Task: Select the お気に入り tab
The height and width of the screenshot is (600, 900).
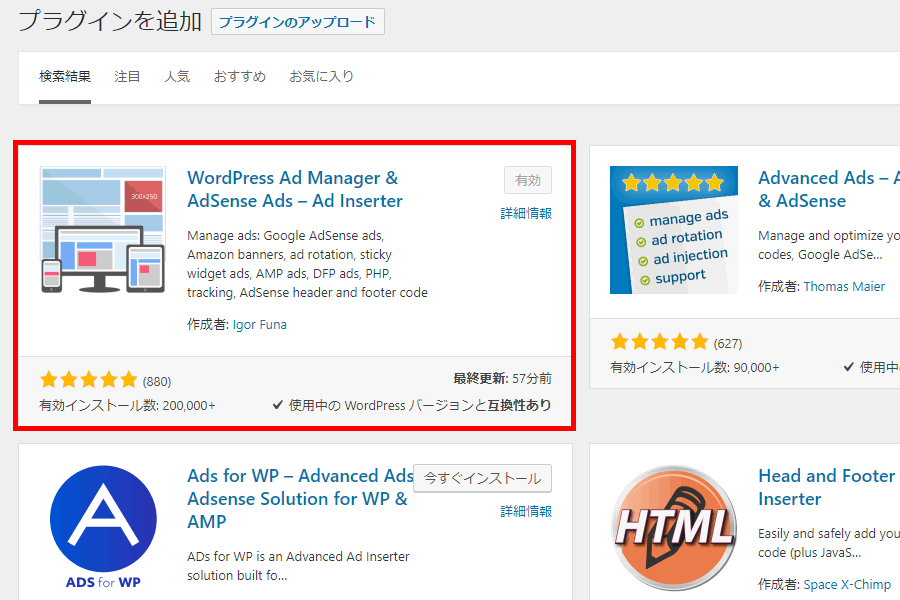Action: click(x=321, y=76)
